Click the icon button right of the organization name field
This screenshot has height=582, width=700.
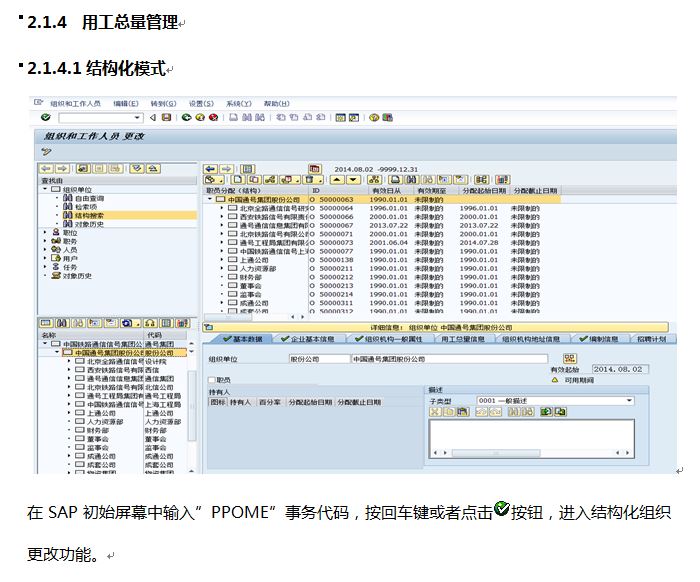[x=570, y=358]
